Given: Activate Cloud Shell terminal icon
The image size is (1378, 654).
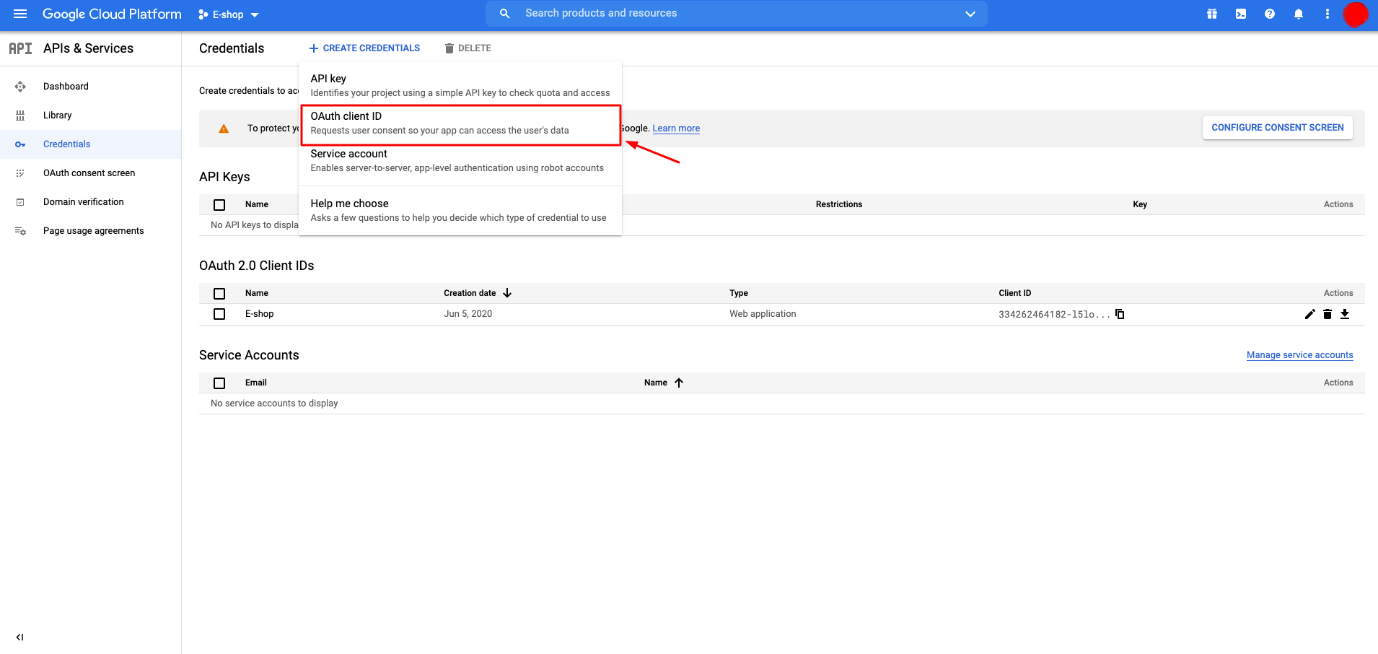Looking at the screenshot, I should [1241, 14].
